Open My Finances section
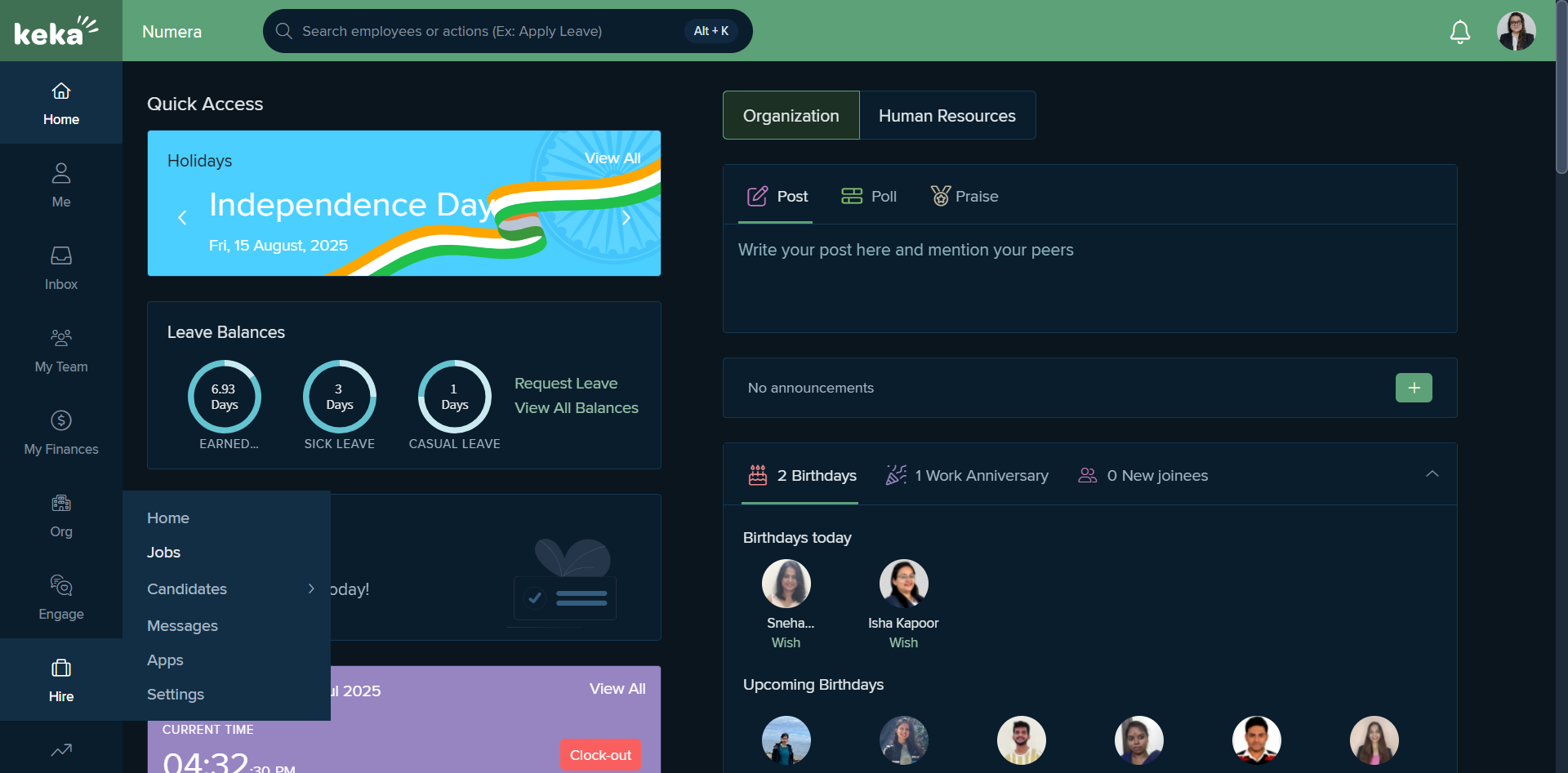The image size is (1568, 773). 61,433
